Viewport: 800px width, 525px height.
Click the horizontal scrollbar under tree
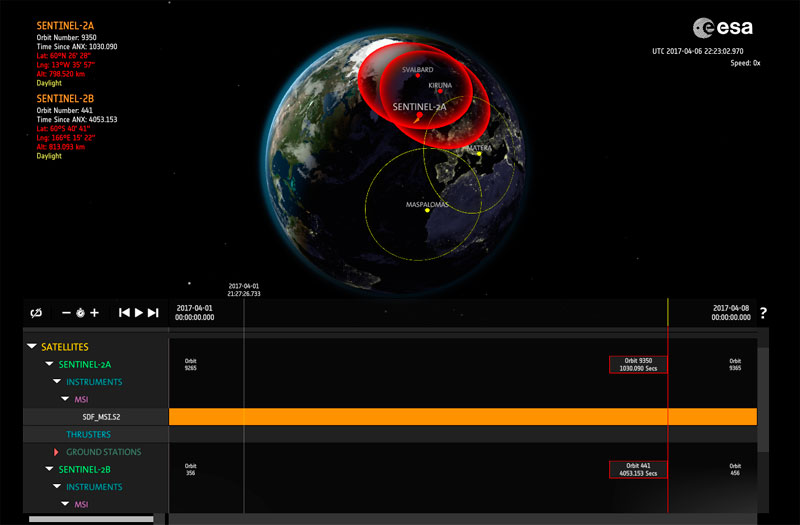pyautogui.click(x=91, y=519)
